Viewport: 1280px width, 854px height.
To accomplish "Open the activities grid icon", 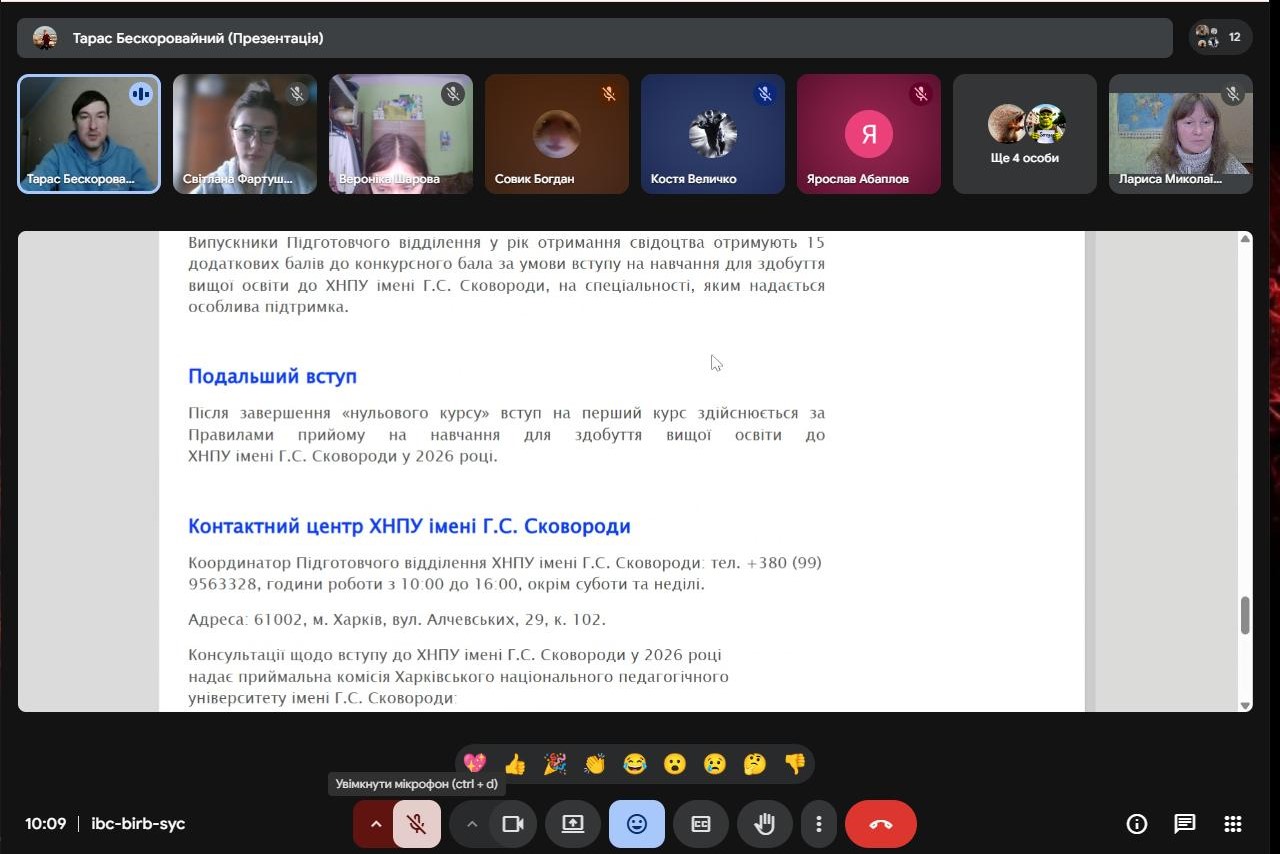I will click(x=1232, y=824).
